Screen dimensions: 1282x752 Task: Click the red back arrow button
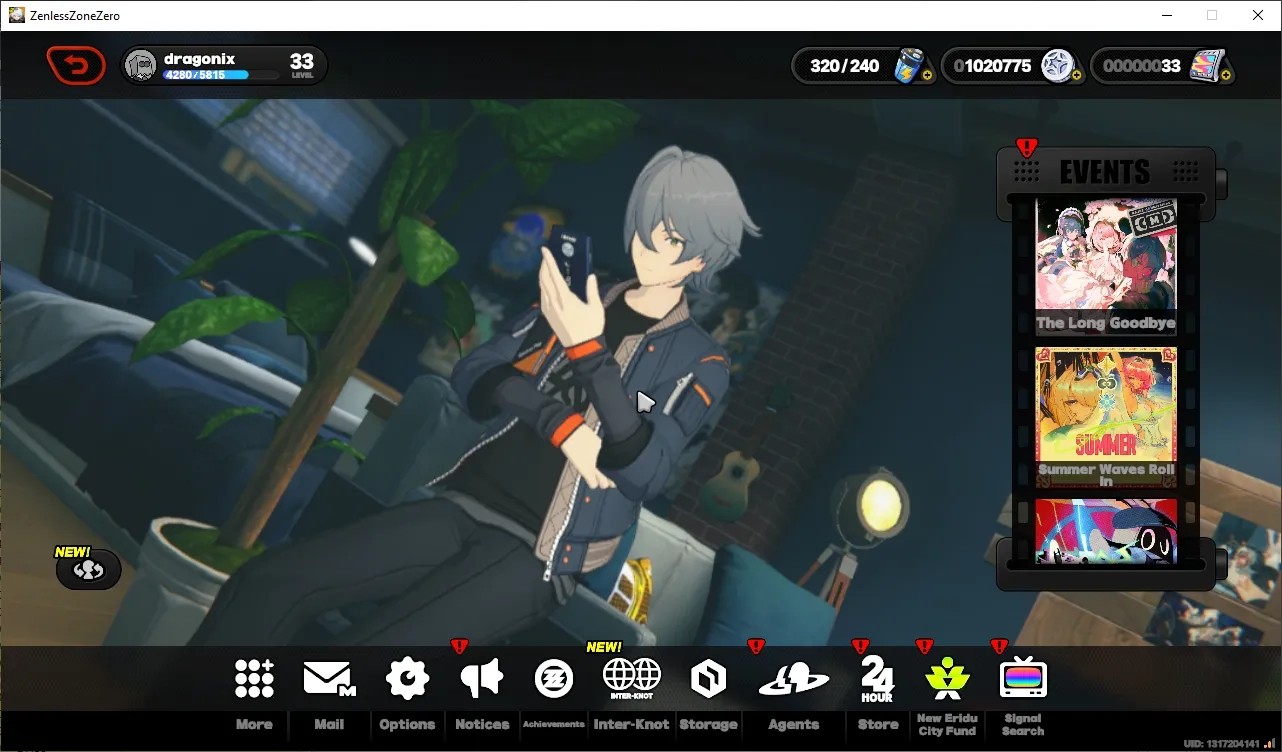(76, 66)
